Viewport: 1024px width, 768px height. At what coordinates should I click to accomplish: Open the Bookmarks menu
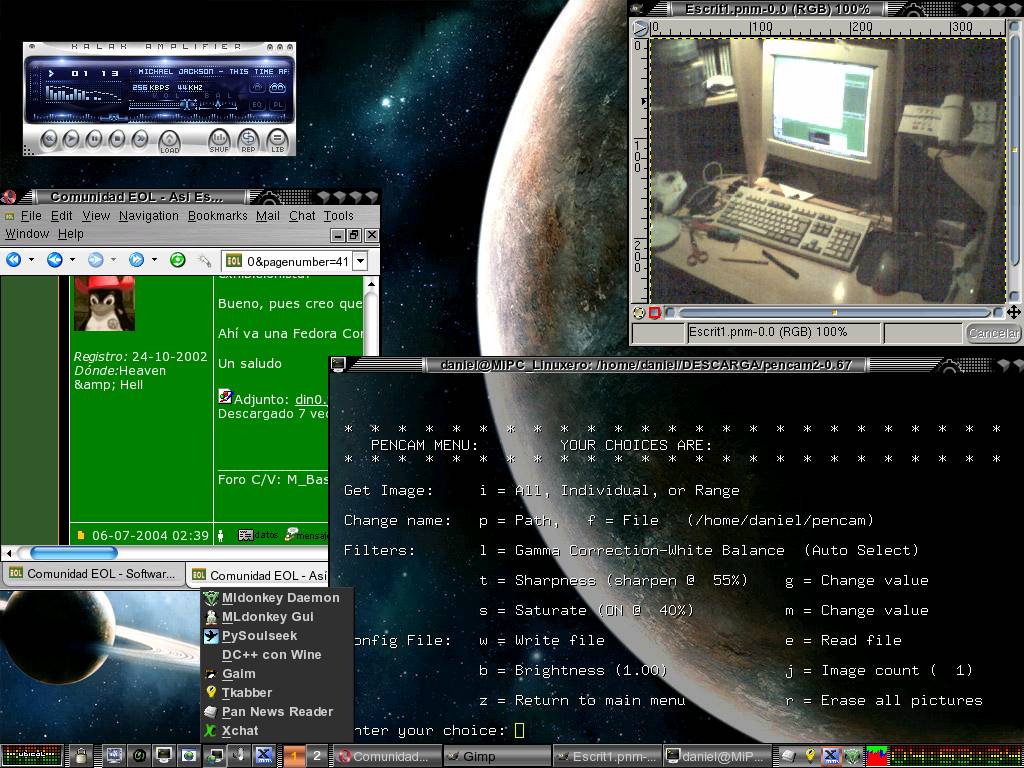click(x=217, y=215)
